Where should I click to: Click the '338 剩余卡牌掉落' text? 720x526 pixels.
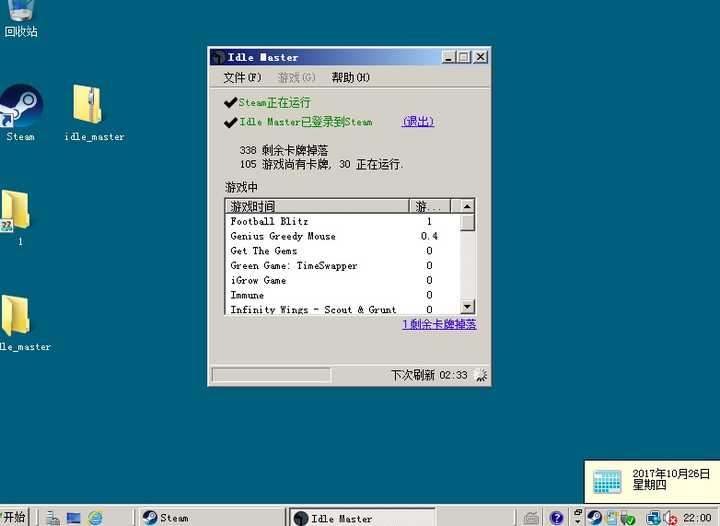[x=283, y=150]
